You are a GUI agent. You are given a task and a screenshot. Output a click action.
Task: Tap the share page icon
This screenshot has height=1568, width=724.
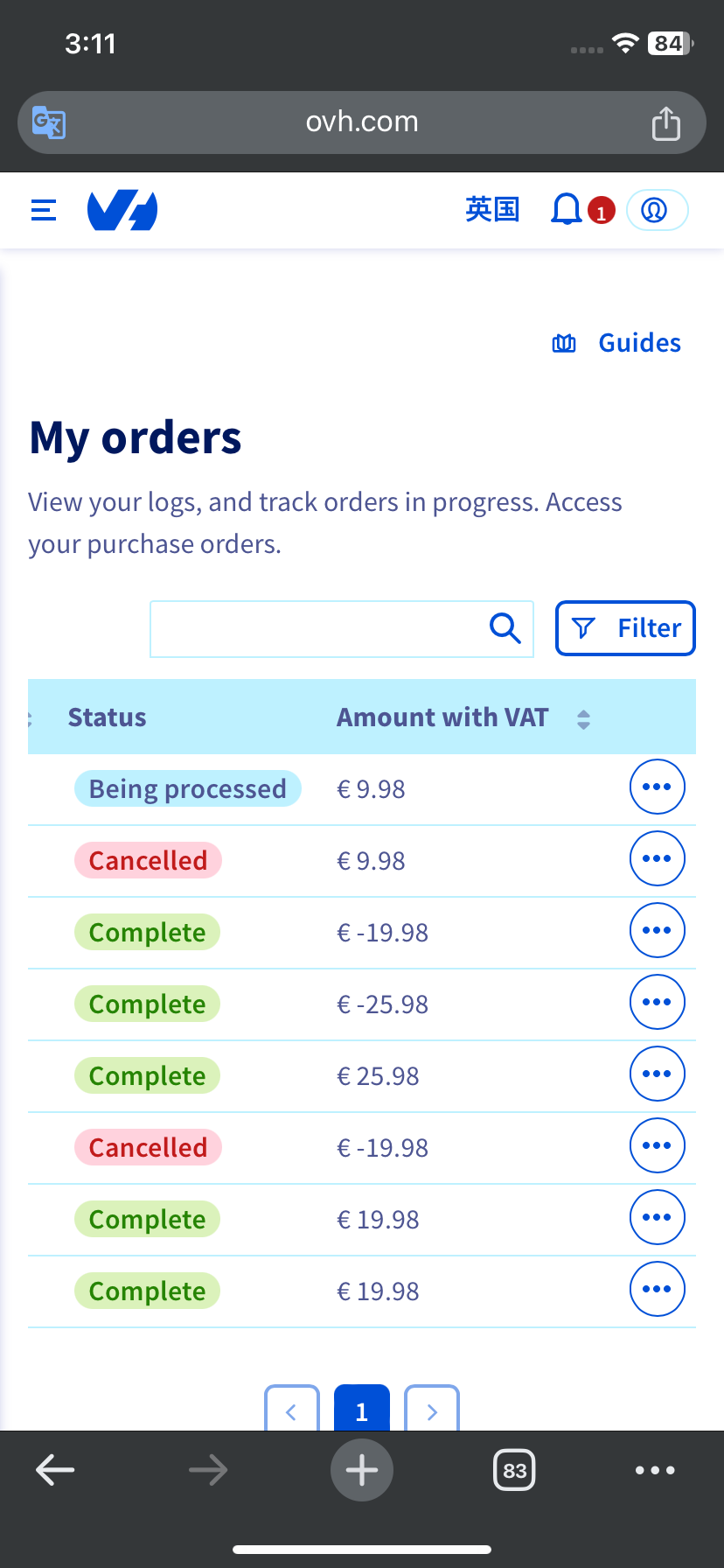pyautogui.click(x=665, y=123)
